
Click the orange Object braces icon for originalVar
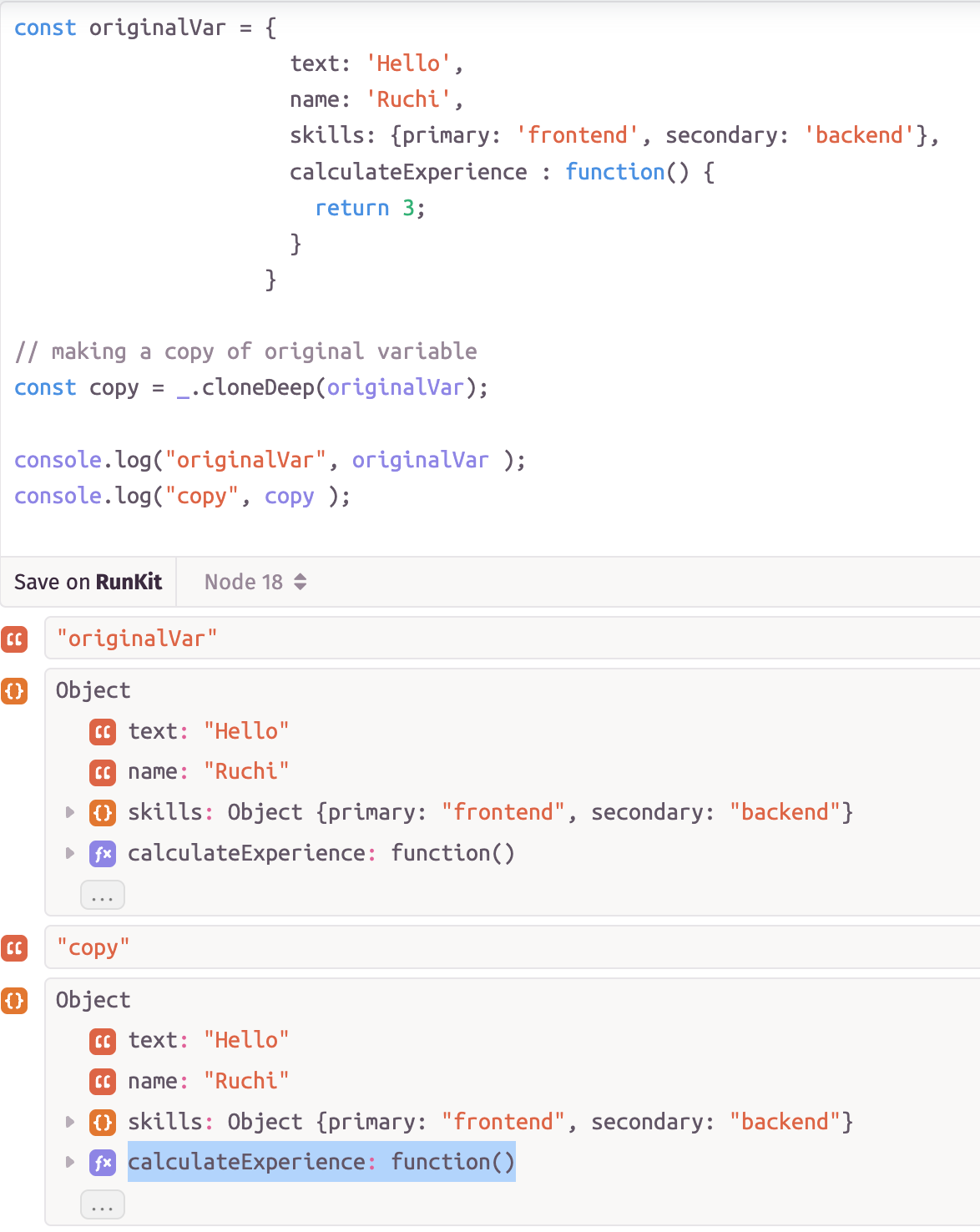pyautogui.click(x=14, y=692)
